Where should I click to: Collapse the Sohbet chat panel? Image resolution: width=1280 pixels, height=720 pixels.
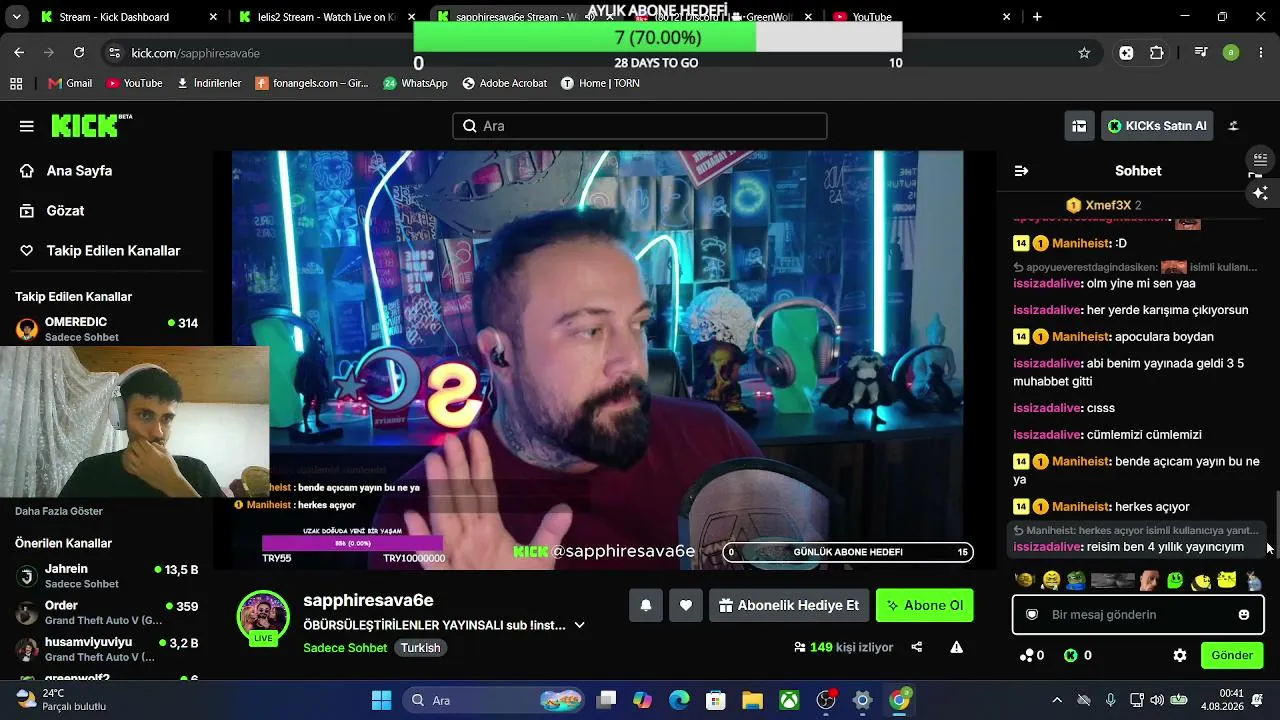pyautogui.click(x=1021, y=171)
